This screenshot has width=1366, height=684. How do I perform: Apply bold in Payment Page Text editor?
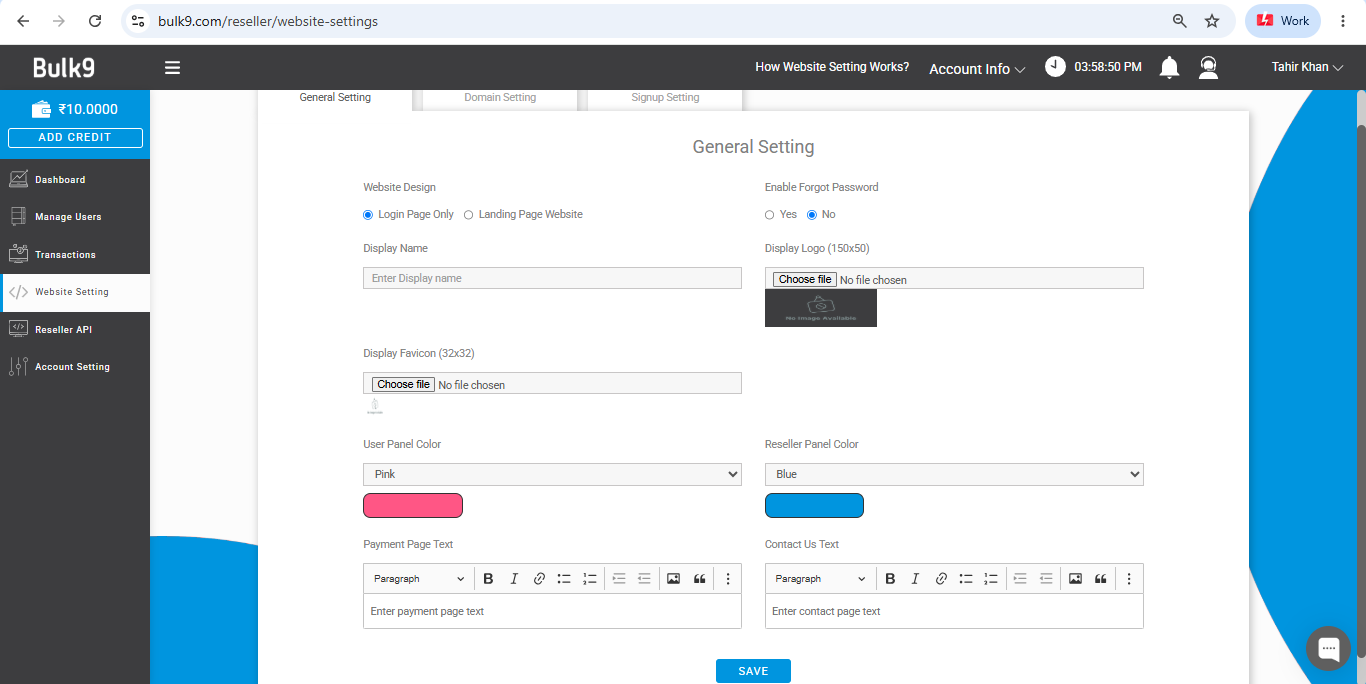(489, 578)
